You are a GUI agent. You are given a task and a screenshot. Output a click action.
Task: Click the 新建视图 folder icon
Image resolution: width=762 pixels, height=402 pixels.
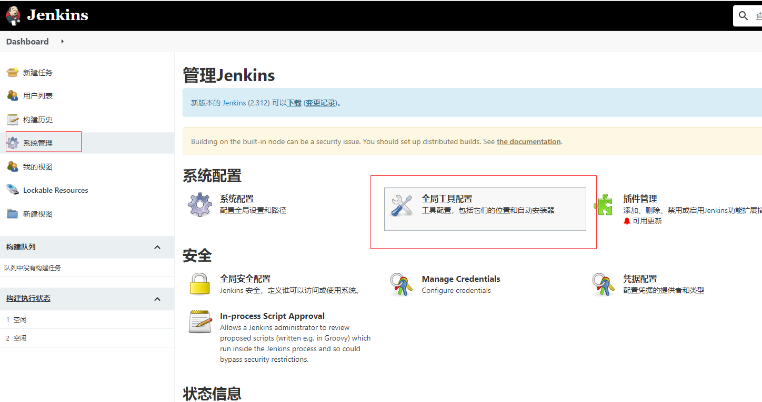[x=12, y=213]
